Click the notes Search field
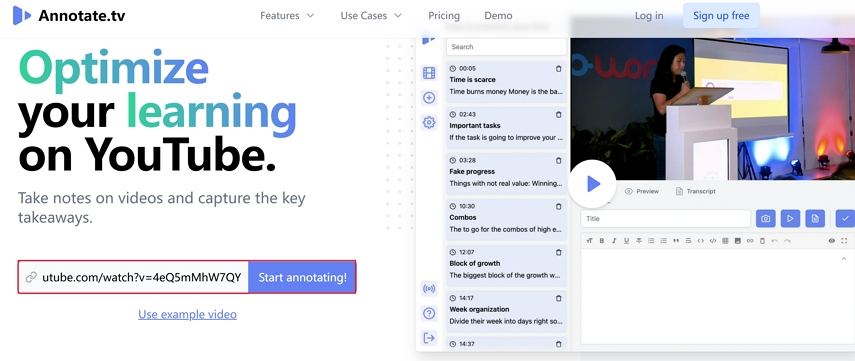The height and width of the screenshot is (361, 855). click(506, 47)
